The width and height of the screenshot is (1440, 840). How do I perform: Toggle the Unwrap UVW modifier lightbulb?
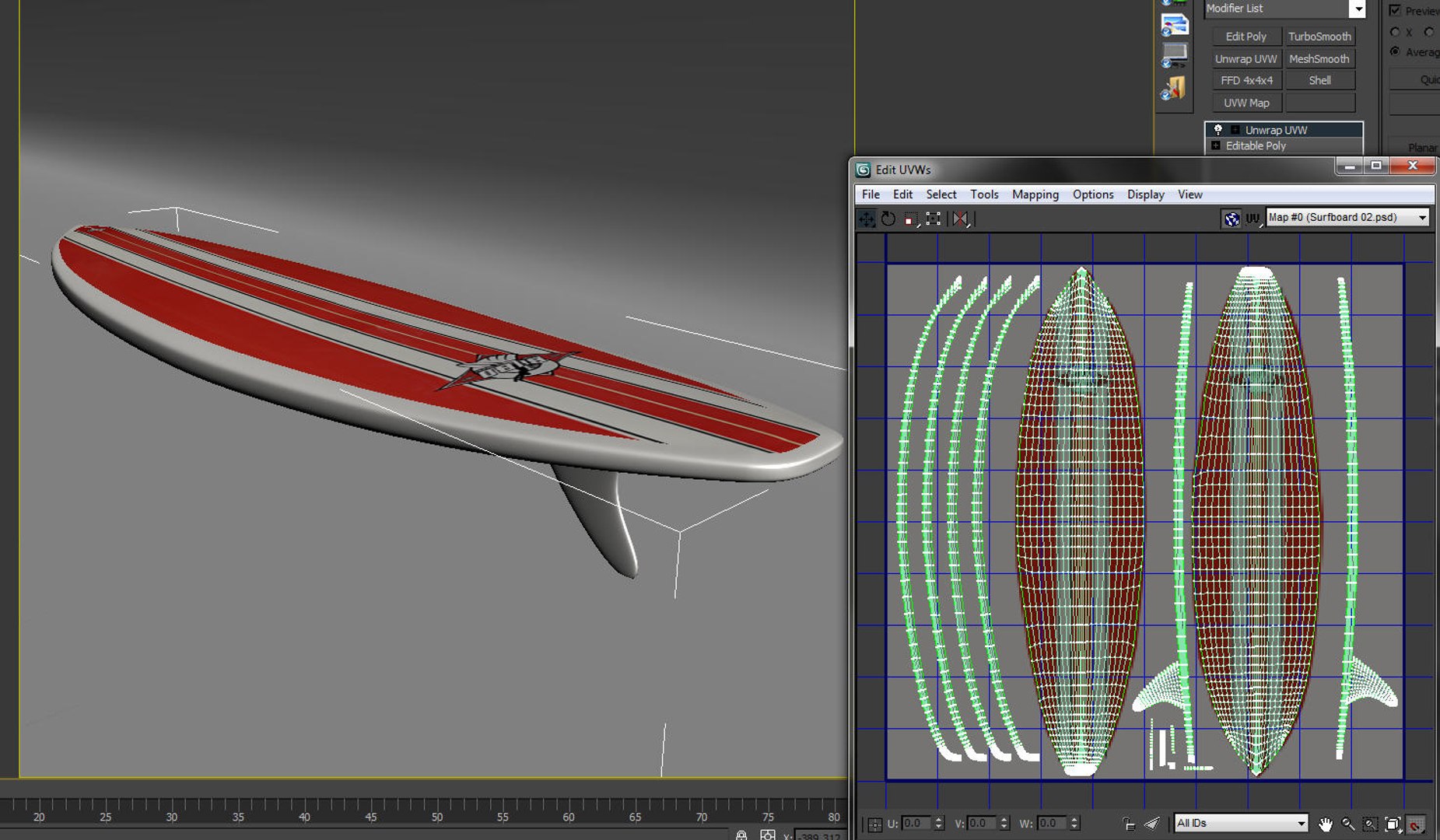coord(1218,130)
